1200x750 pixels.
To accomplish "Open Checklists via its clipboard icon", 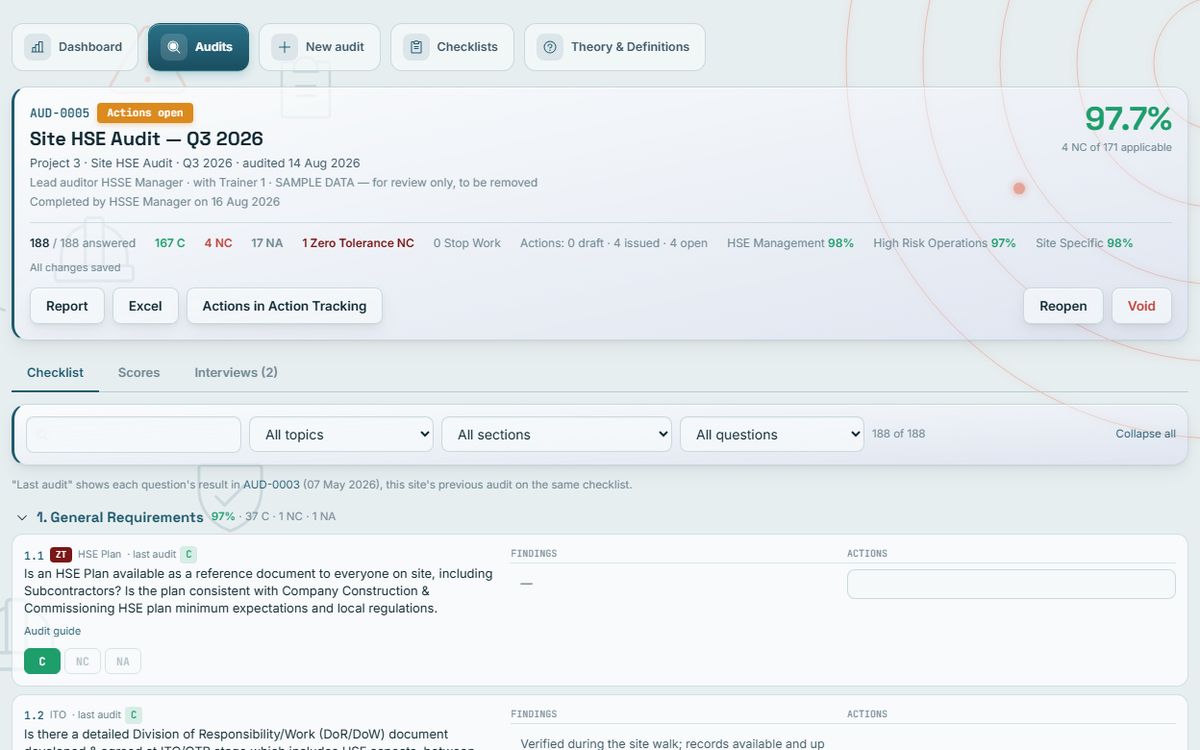I will click(x=416, y=47).
